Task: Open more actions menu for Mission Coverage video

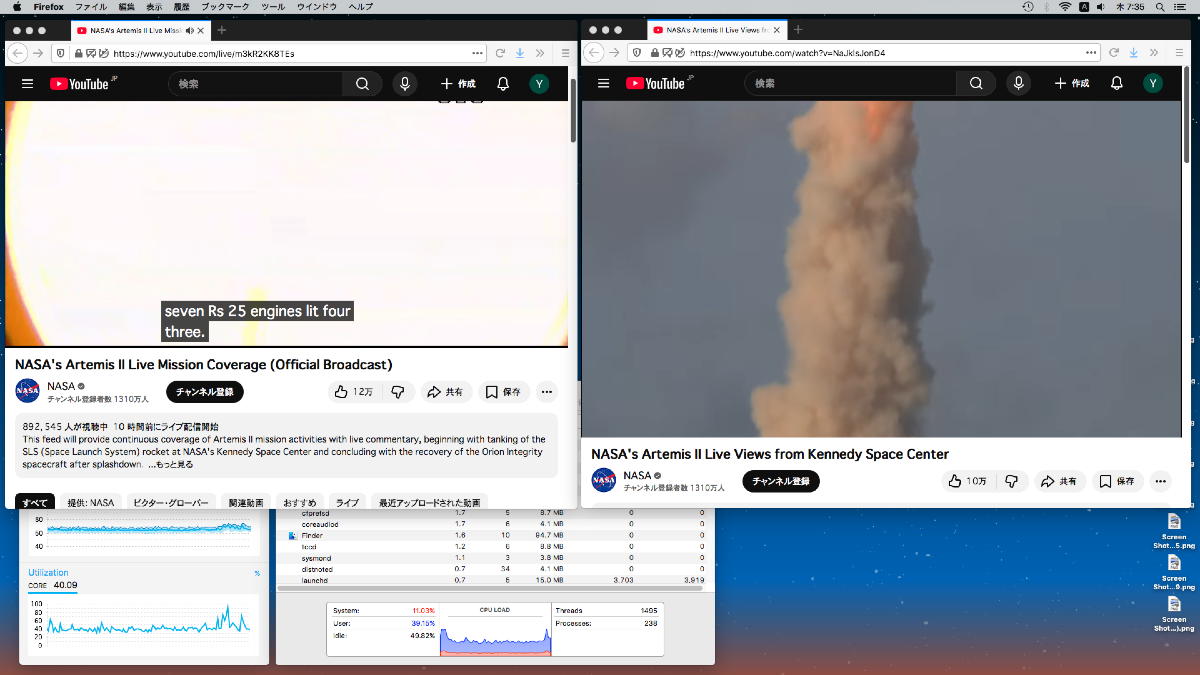Action: coord(546,392)
